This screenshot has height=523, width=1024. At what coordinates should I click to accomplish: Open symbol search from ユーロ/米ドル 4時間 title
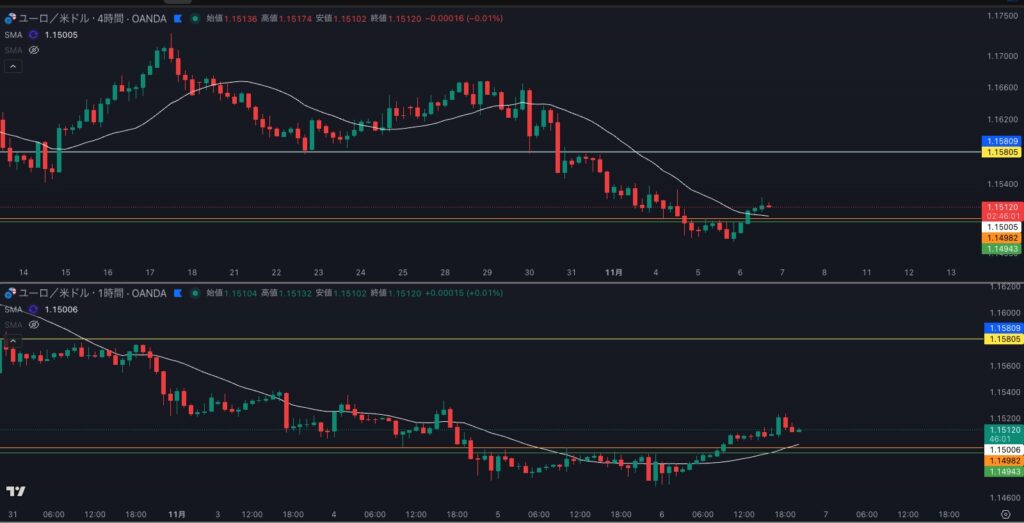(x=92, y=18)
